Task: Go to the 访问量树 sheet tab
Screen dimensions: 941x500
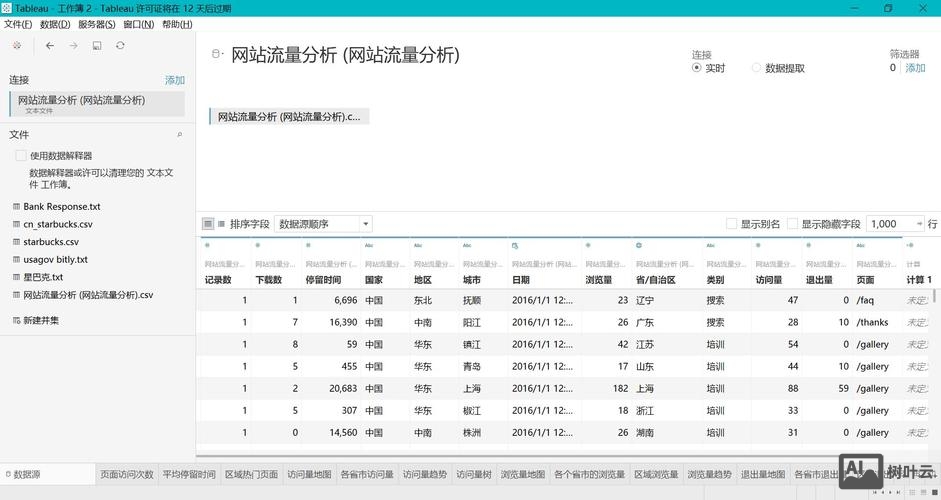Action: pos(474,474)
